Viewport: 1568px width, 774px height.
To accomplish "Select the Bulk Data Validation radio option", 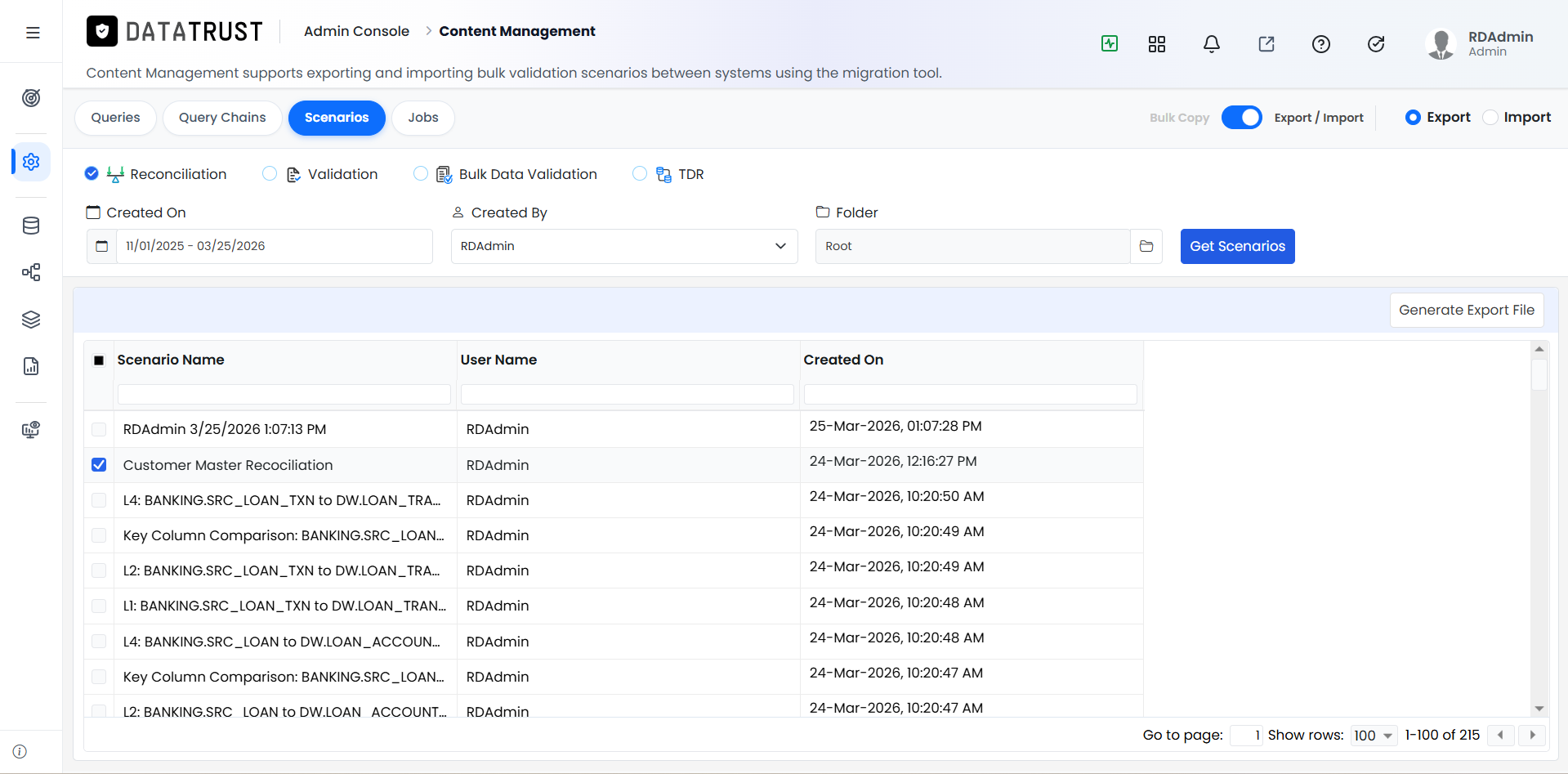I will click(421, 173).
